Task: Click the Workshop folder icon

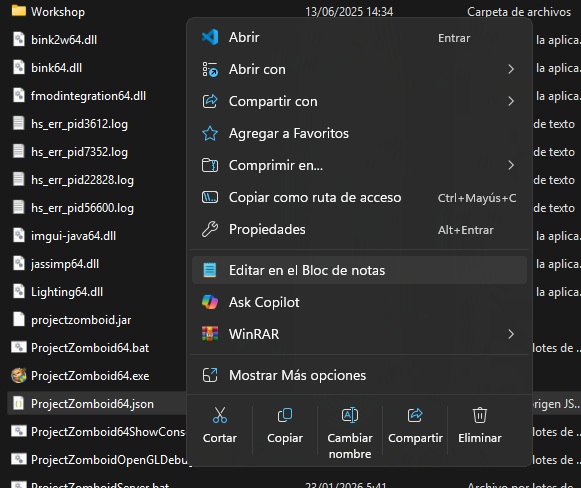Action: pos(19,11)
